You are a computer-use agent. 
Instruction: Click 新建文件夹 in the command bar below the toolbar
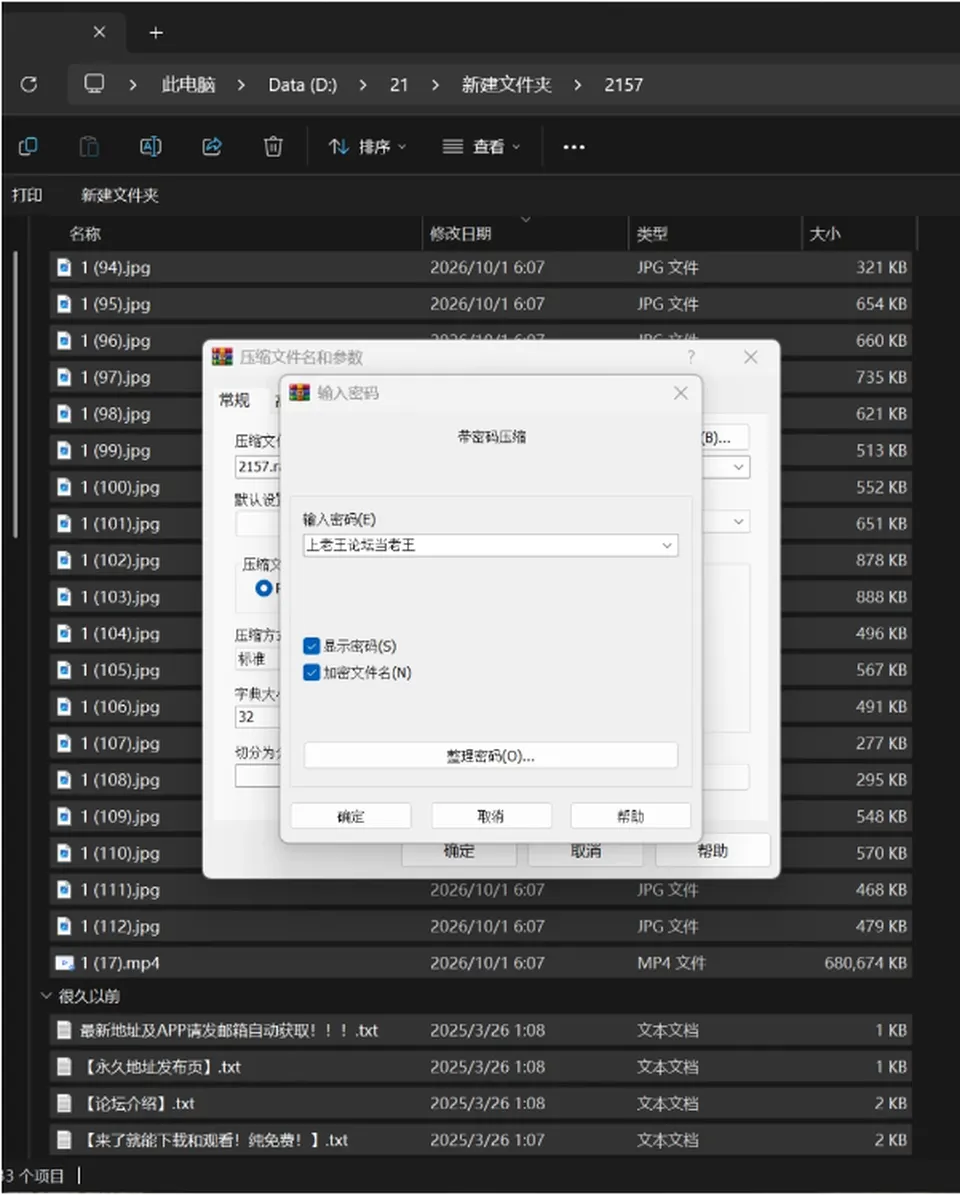(x=120, y=195)
